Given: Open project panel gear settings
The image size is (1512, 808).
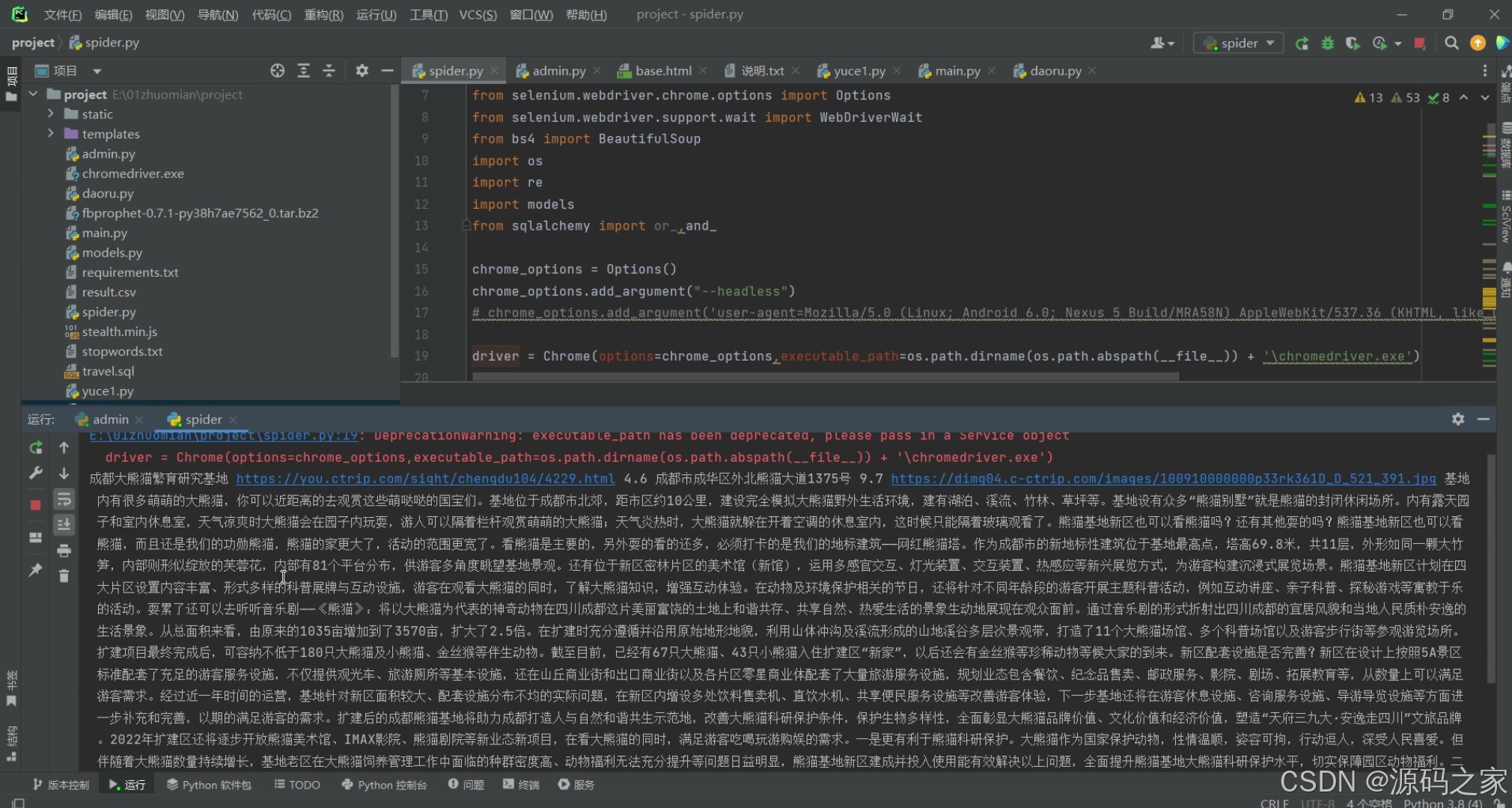Looking at the screenshot, I should [362, 70].
